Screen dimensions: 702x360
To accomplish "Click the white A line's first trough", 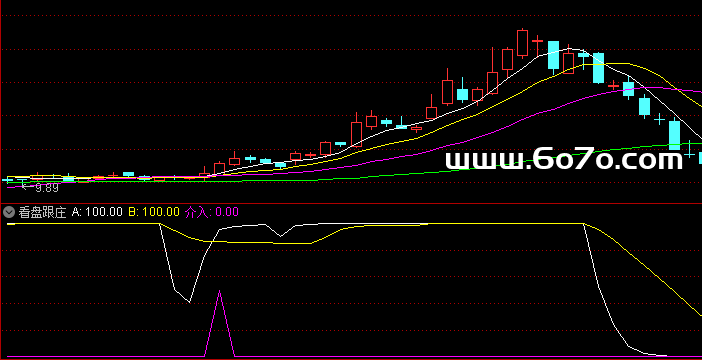I will (x=189, y=302).
